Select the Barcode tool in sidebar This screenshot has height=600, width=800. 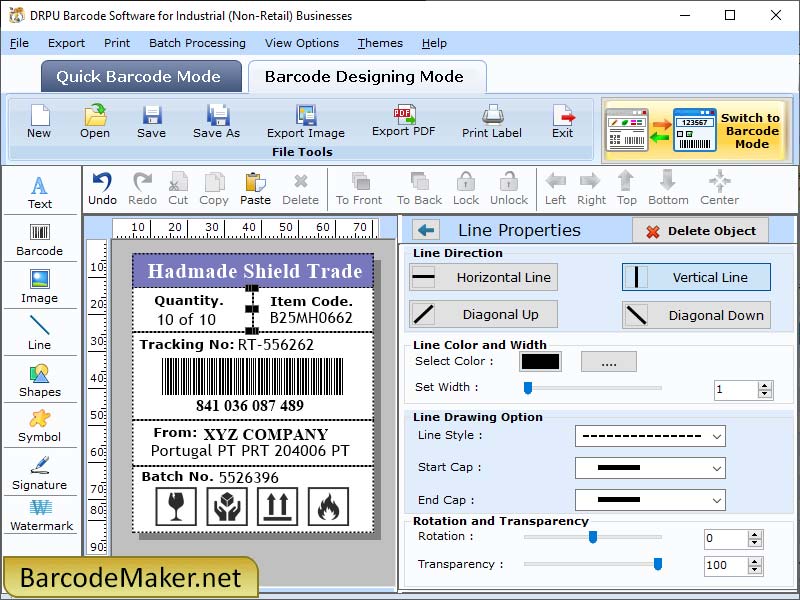[x=40, y=238]
